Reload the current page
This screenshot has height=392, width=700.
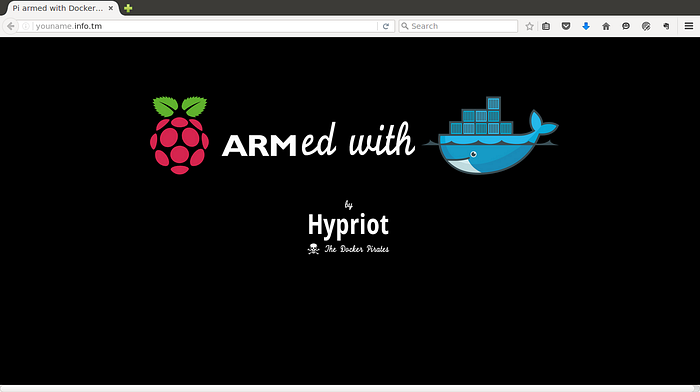386,26
